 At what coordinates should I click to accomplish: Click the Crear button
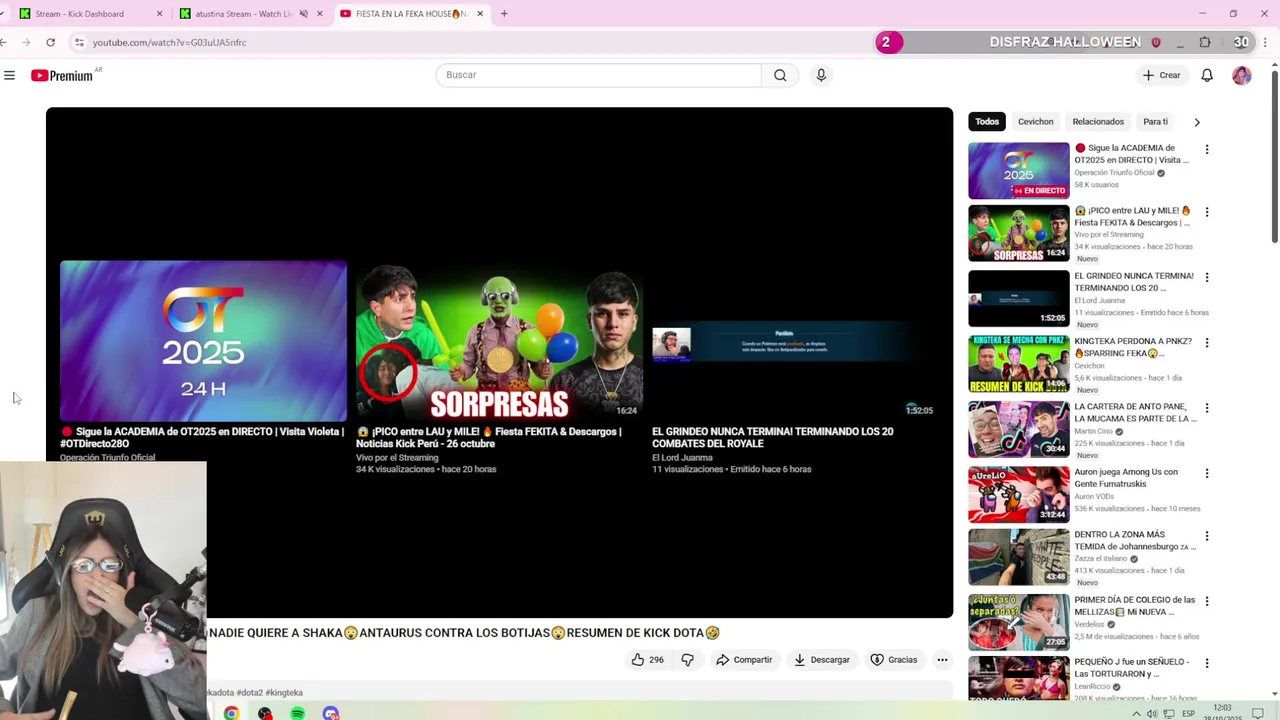point(1162,75)
